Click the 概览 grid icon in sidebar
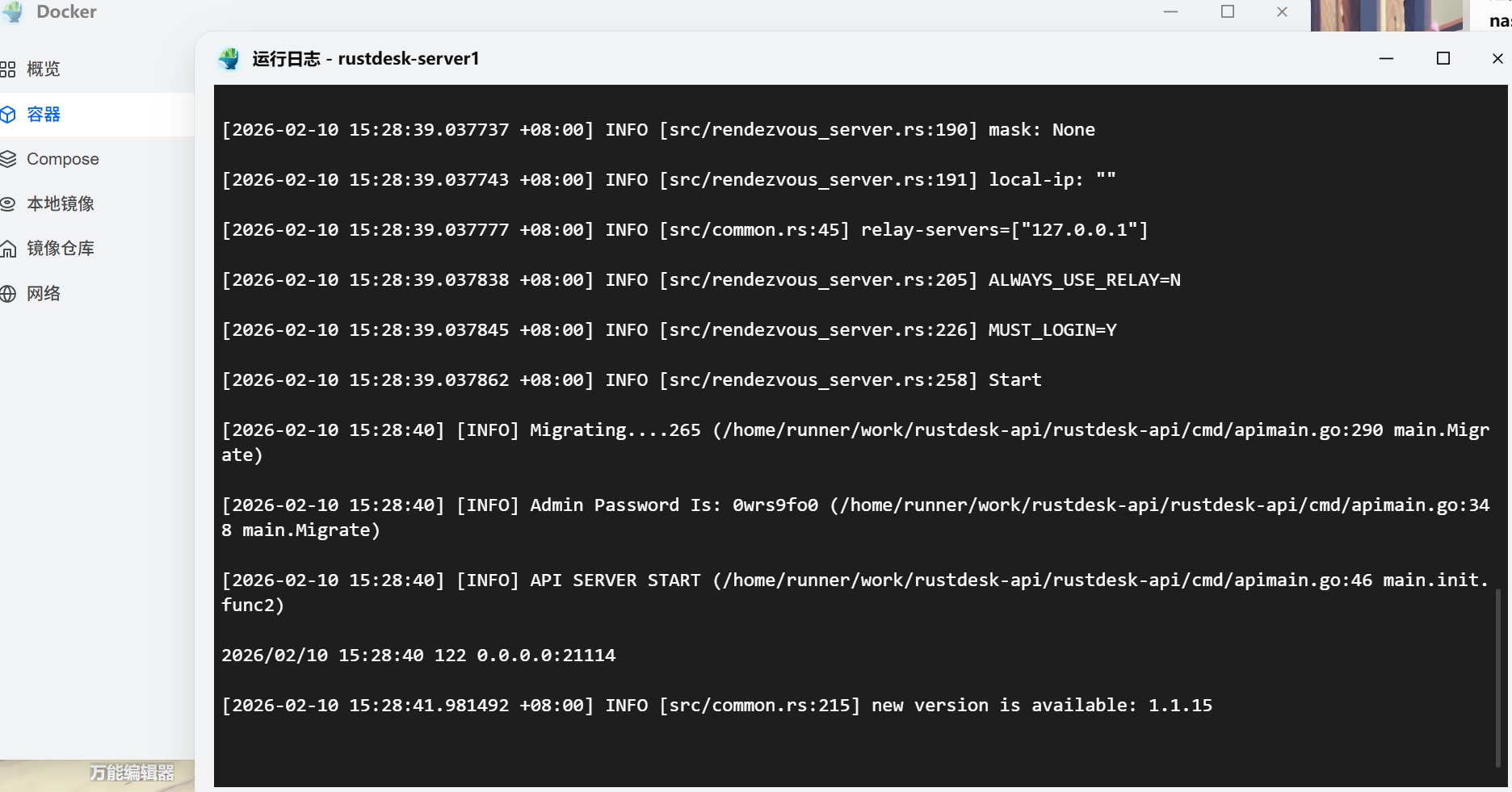Viewport: 1512px width, 792px height. [x=8, y=69]
